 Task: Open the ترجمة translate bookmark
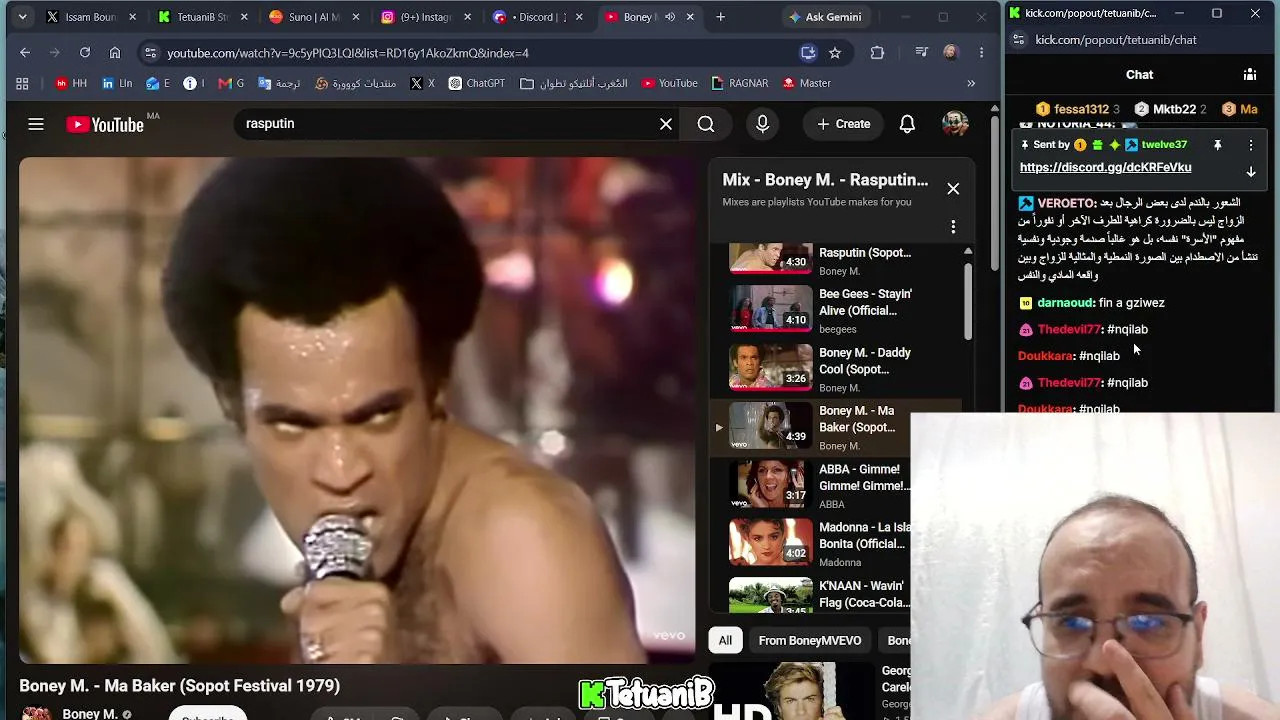279,84
